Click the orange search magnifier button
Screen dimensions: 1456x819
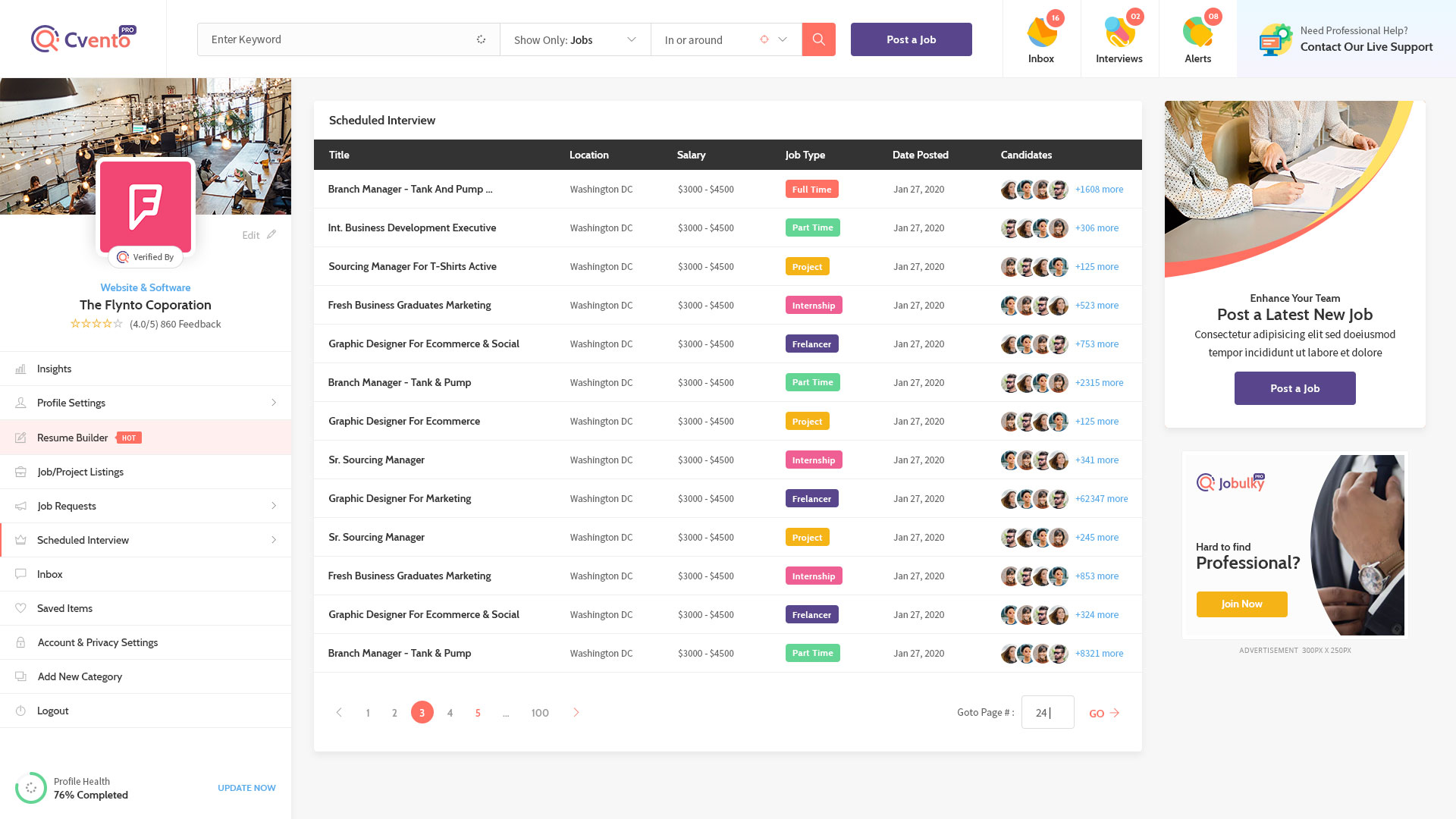tap(818, 39)
